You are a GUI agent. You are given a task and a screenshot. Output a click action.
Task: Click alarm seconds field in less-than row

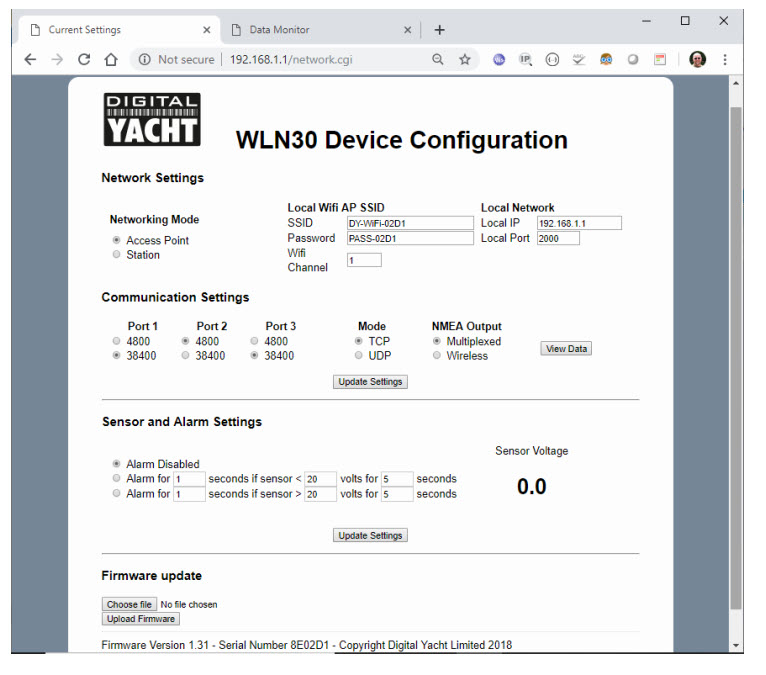[x=190, y=479]
